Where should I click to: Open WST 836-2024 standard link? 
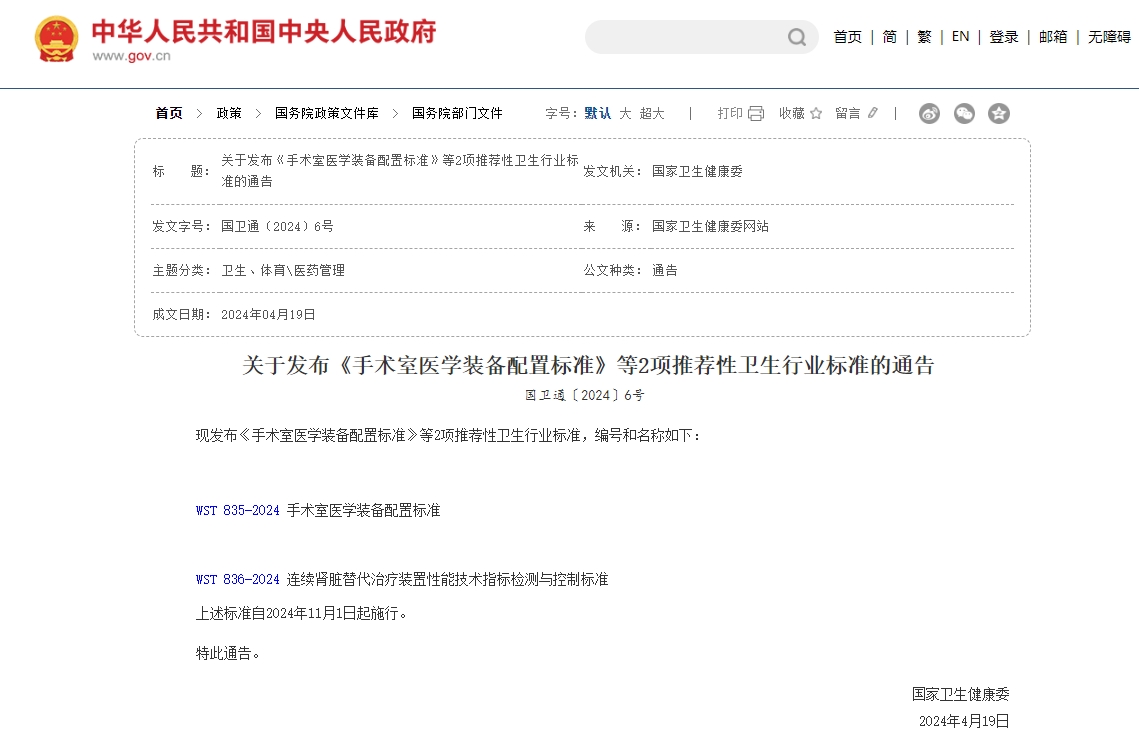click(238, 580)
